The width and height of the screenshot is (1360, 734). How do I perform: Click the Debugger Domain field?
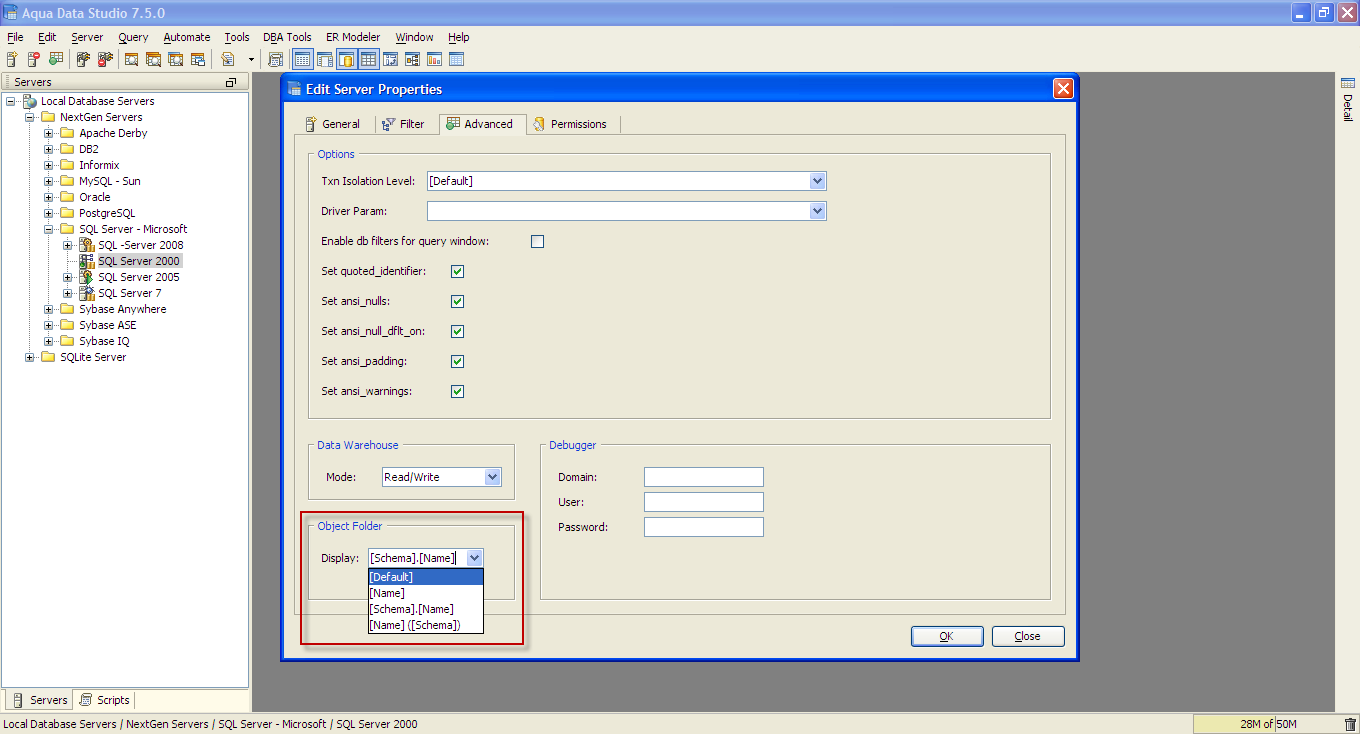[x=704, y=477]
